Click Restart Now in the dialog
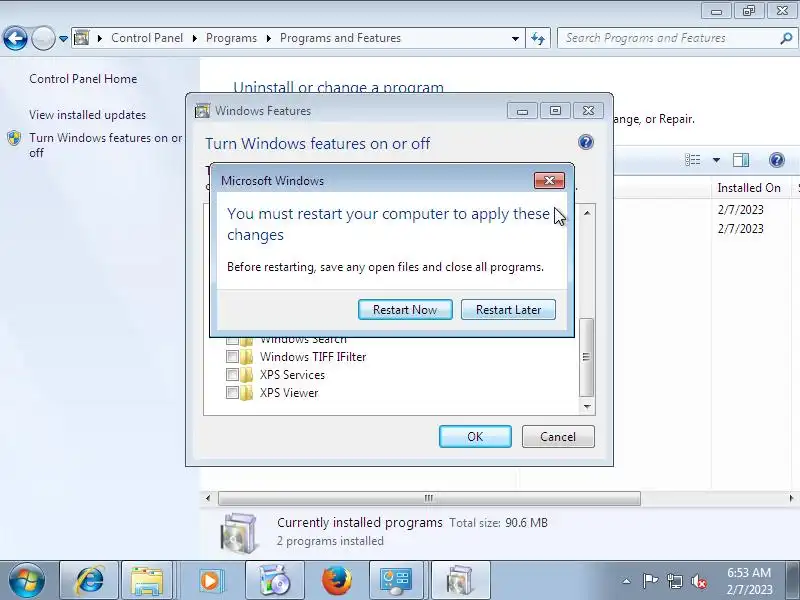The image size is (800, 600). tap(405, 310)
